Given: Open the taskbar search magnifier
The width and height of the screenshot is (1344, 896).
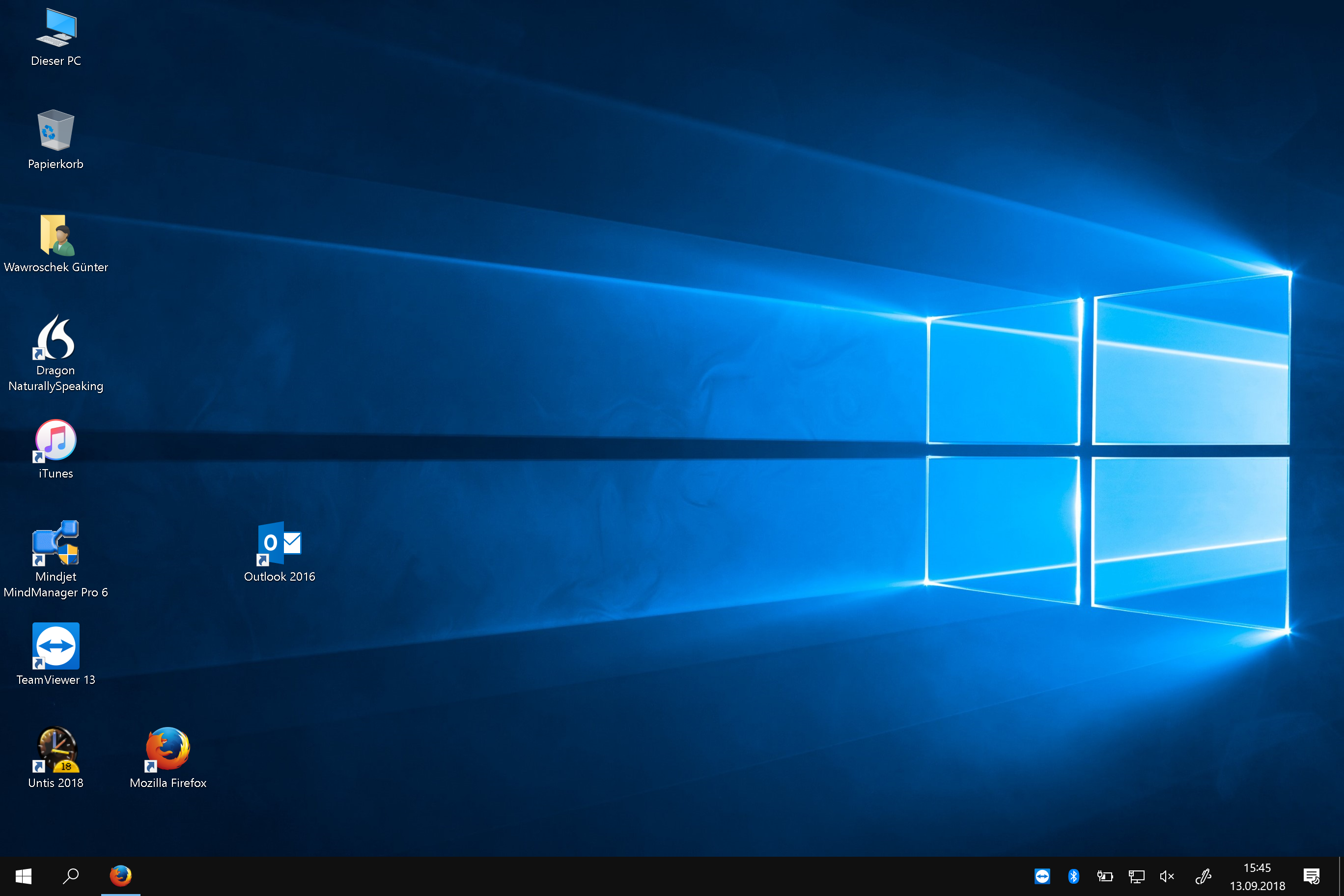Looking at the screenshot, I should [71, 876].
